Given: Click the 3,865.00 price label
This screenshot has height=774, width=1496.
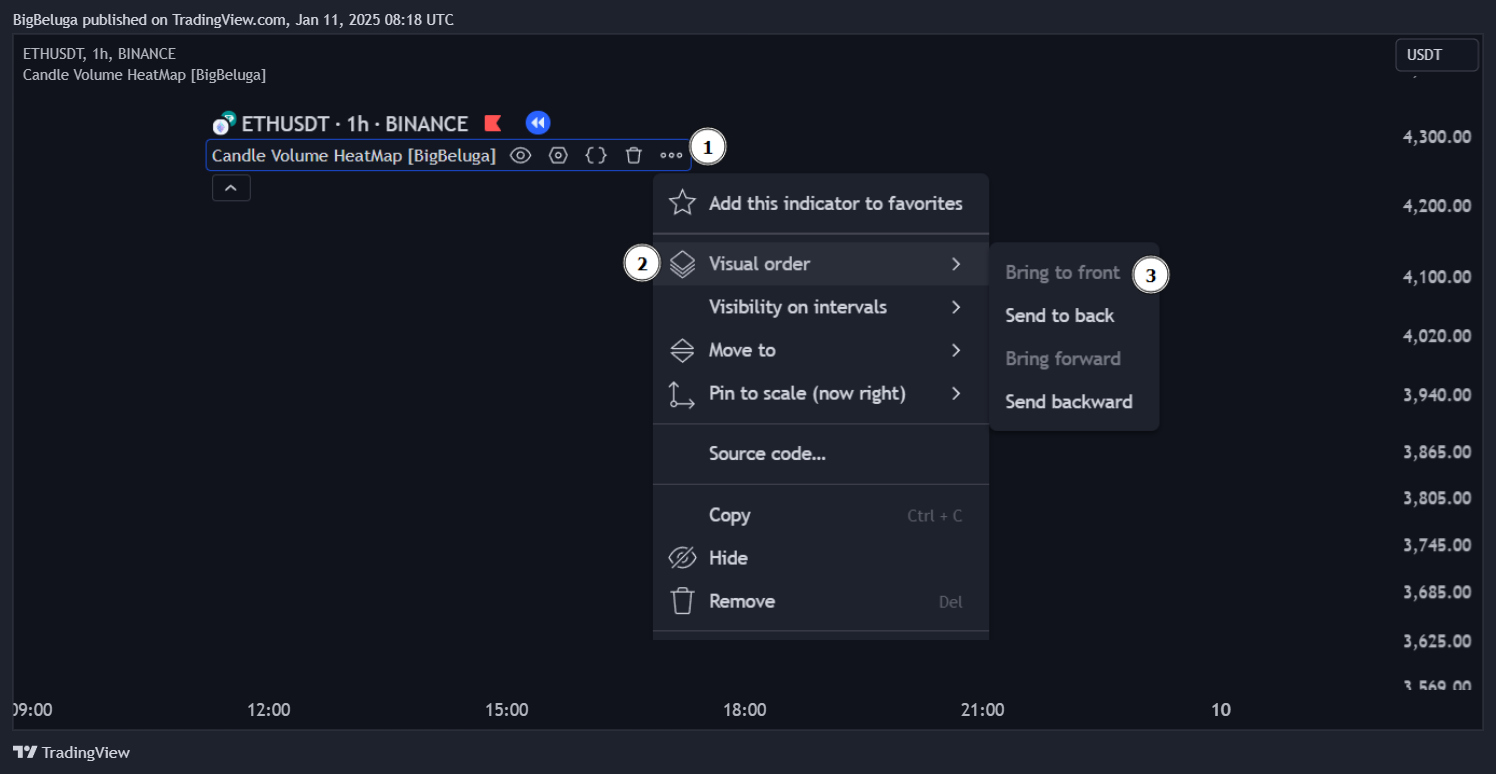Looking at the screenshot, I should coord(1437,452).
